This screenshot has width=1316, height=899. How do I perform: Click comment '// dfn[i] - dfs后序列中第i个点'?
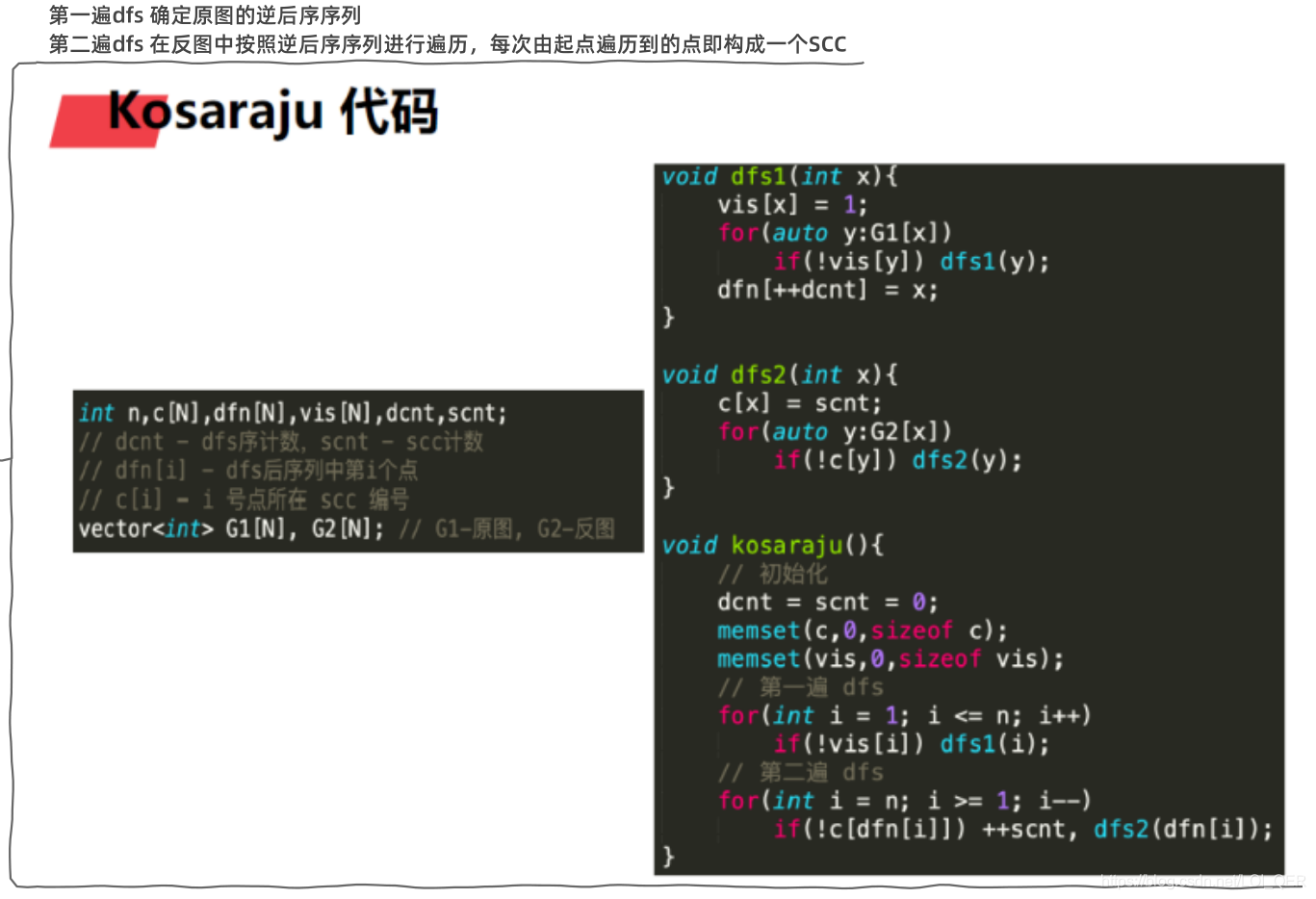click(x=248, y=471)
